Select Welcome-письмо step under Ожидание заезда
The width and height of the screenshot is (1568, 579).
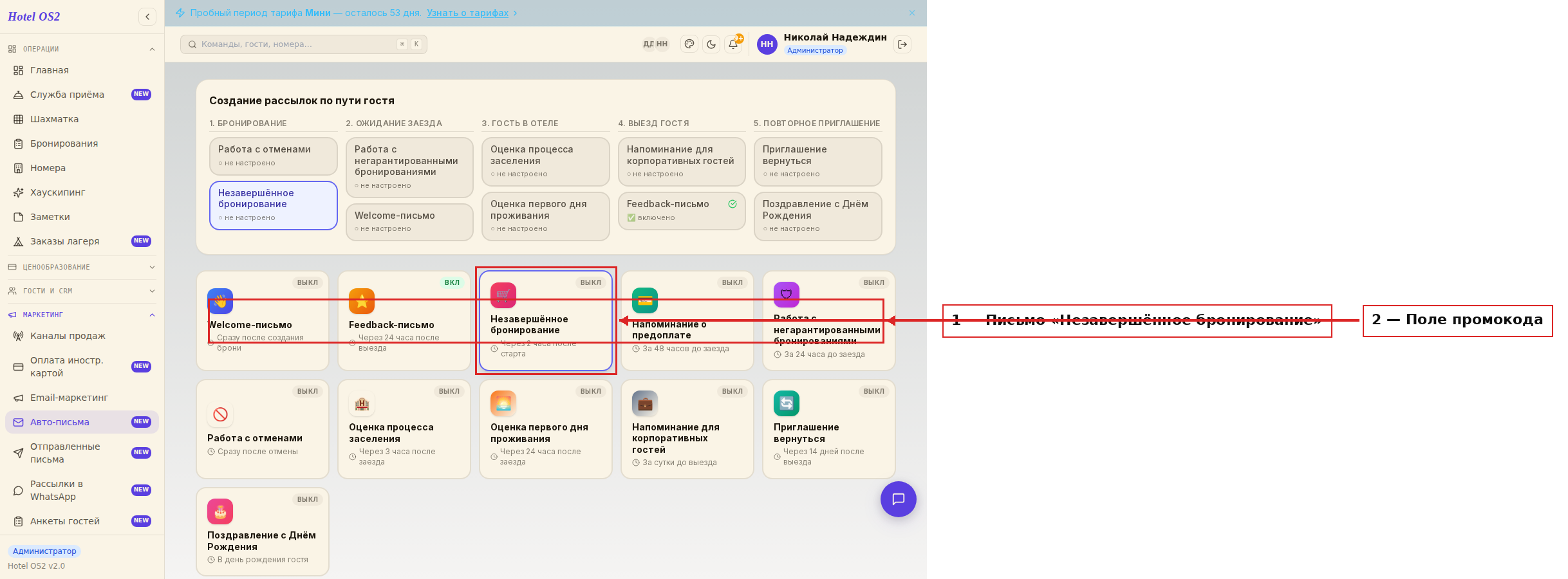point(409,222)
